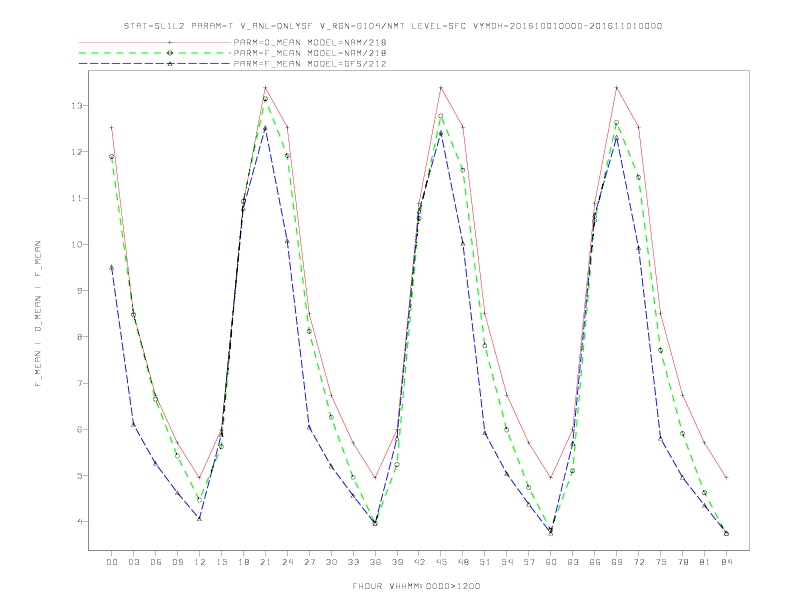Viewport: 792px width, 612px height.
Task: Click x-axis forecast hour label 03
Action: [x=133, y=562]
